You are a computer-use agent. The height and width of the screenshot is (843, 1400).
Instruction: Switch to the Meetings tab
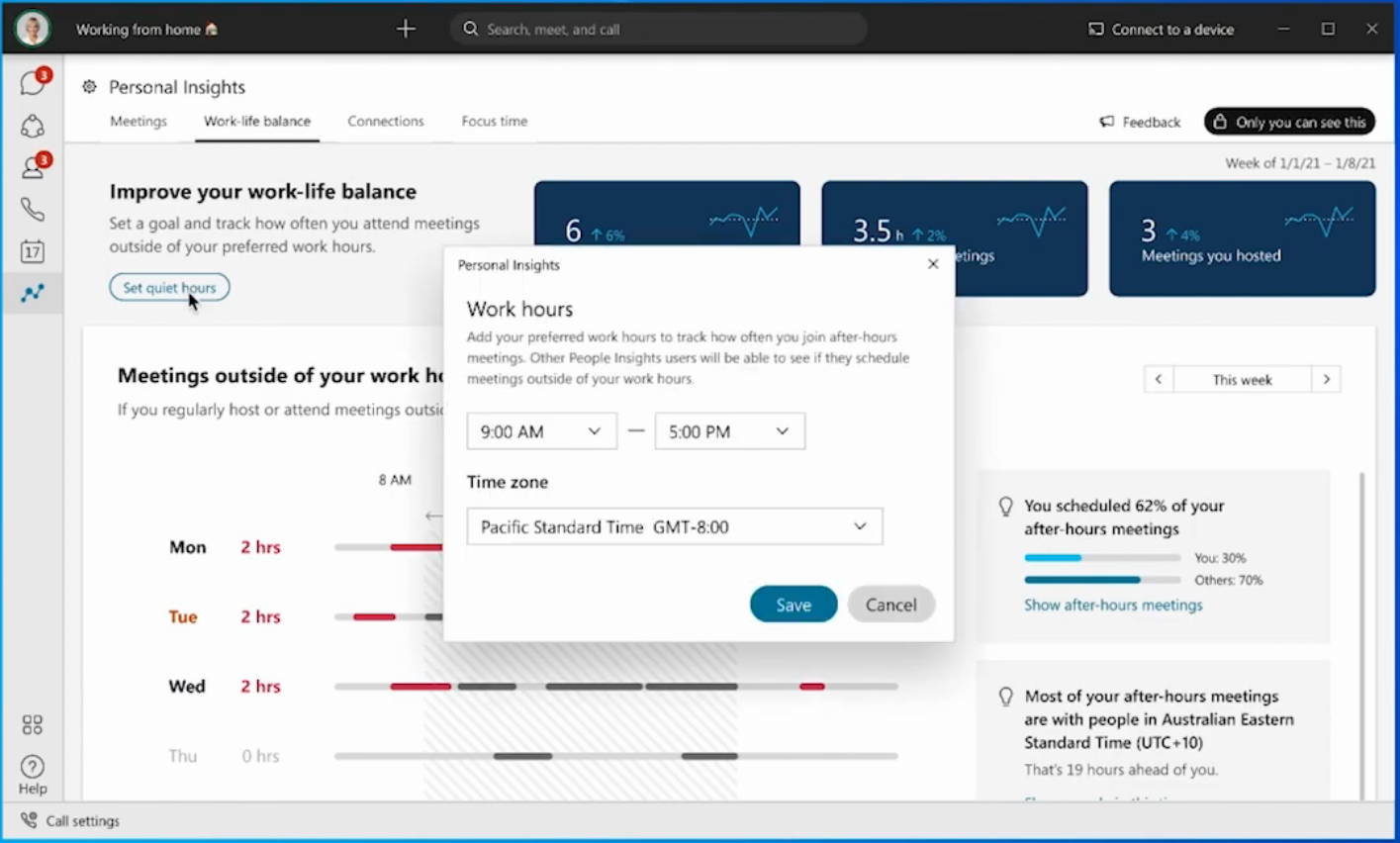[x=139, y=121]
